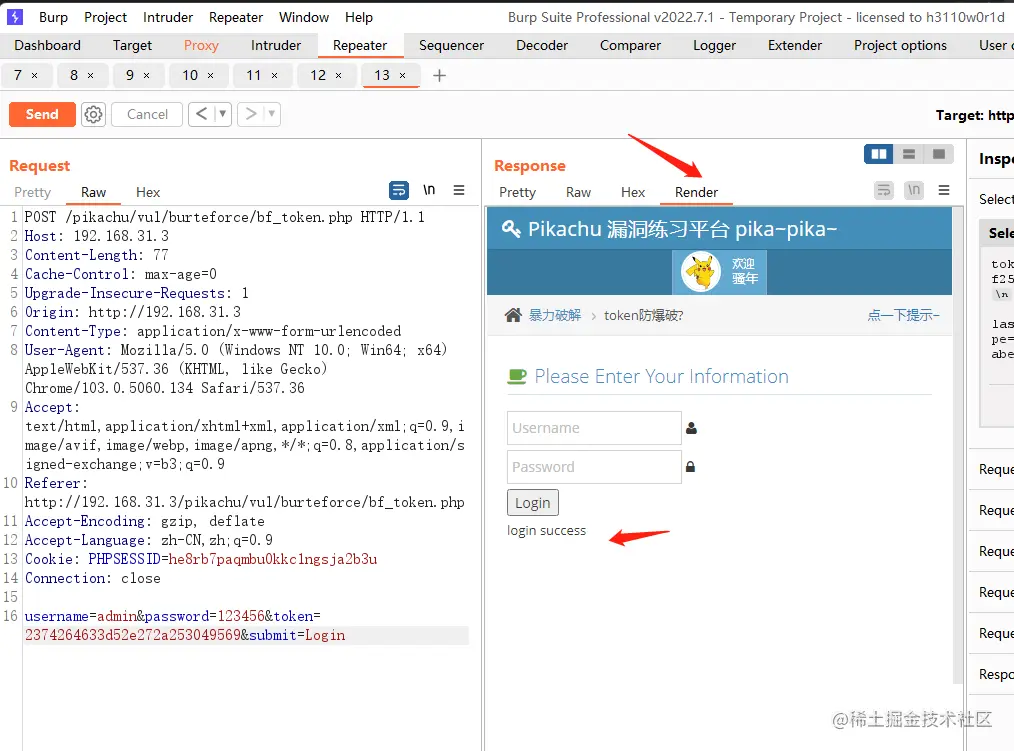Toggle word wrap in Request panel
This screenshot has width=1014, height=751.
[399, 190]
